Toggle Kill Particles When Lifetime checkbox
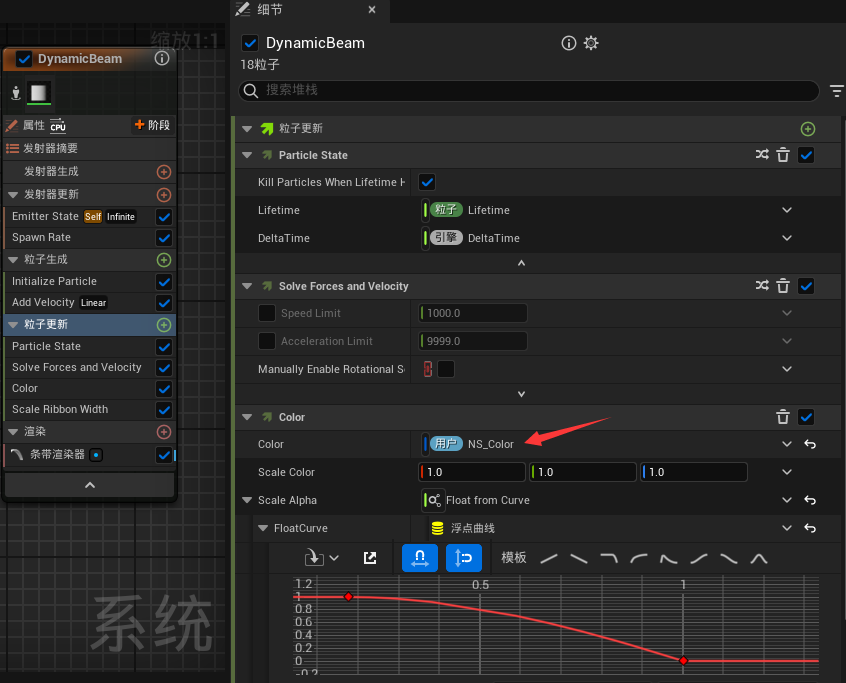 [427, 182]
